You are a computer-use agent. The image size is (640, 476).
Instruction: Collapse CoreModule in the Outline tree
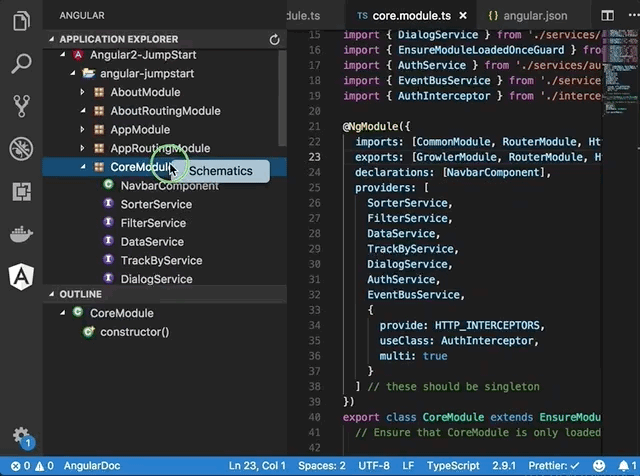62,313
